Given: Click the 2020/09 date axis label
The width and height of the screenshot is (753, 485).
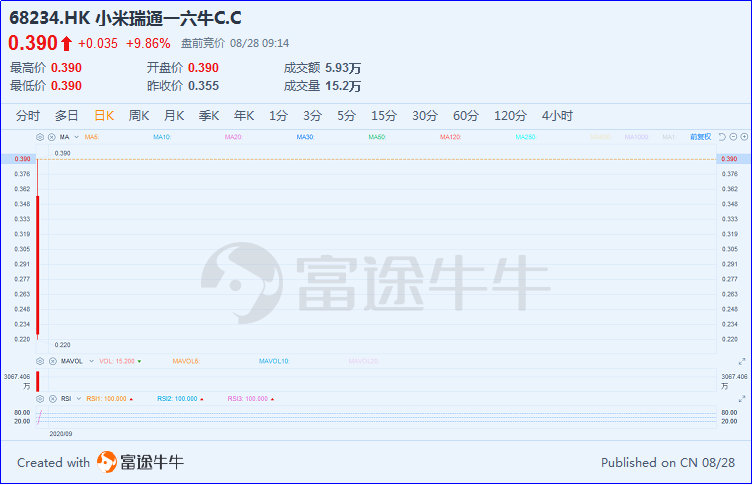Looking at the screenshot, I should click(x=61, y=434).
